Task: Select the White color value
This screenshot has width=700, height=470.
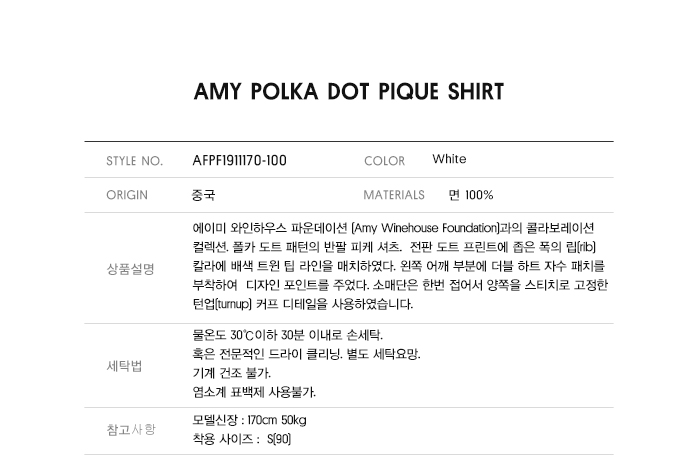Action: click(449, 159)
